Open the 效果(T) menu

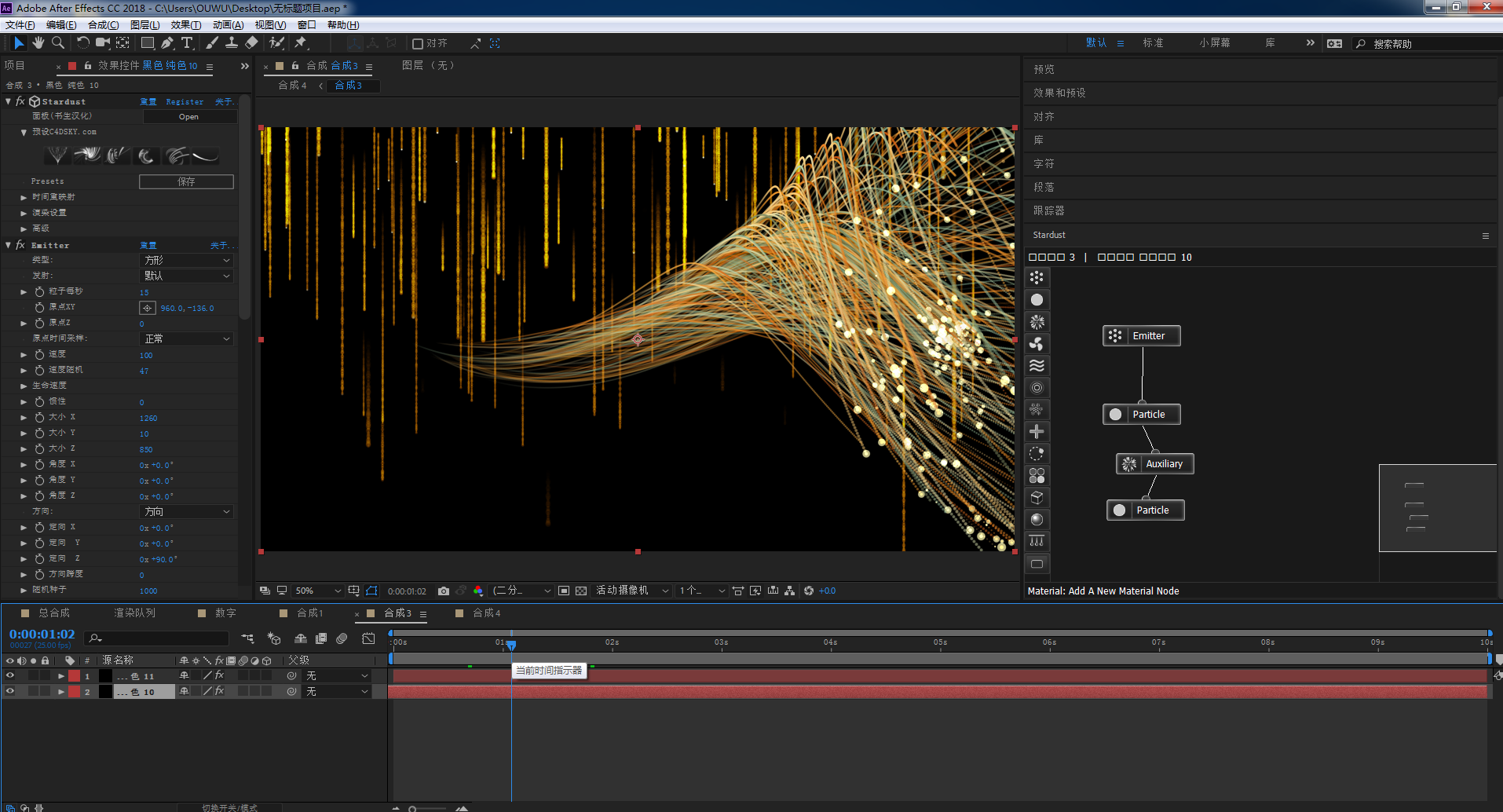[x=185, y=25]
